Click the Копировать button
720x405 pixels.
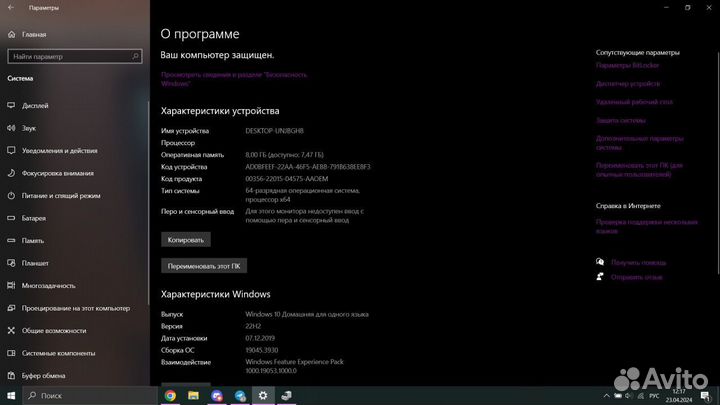pyautogui.click(x=186, y=240)
